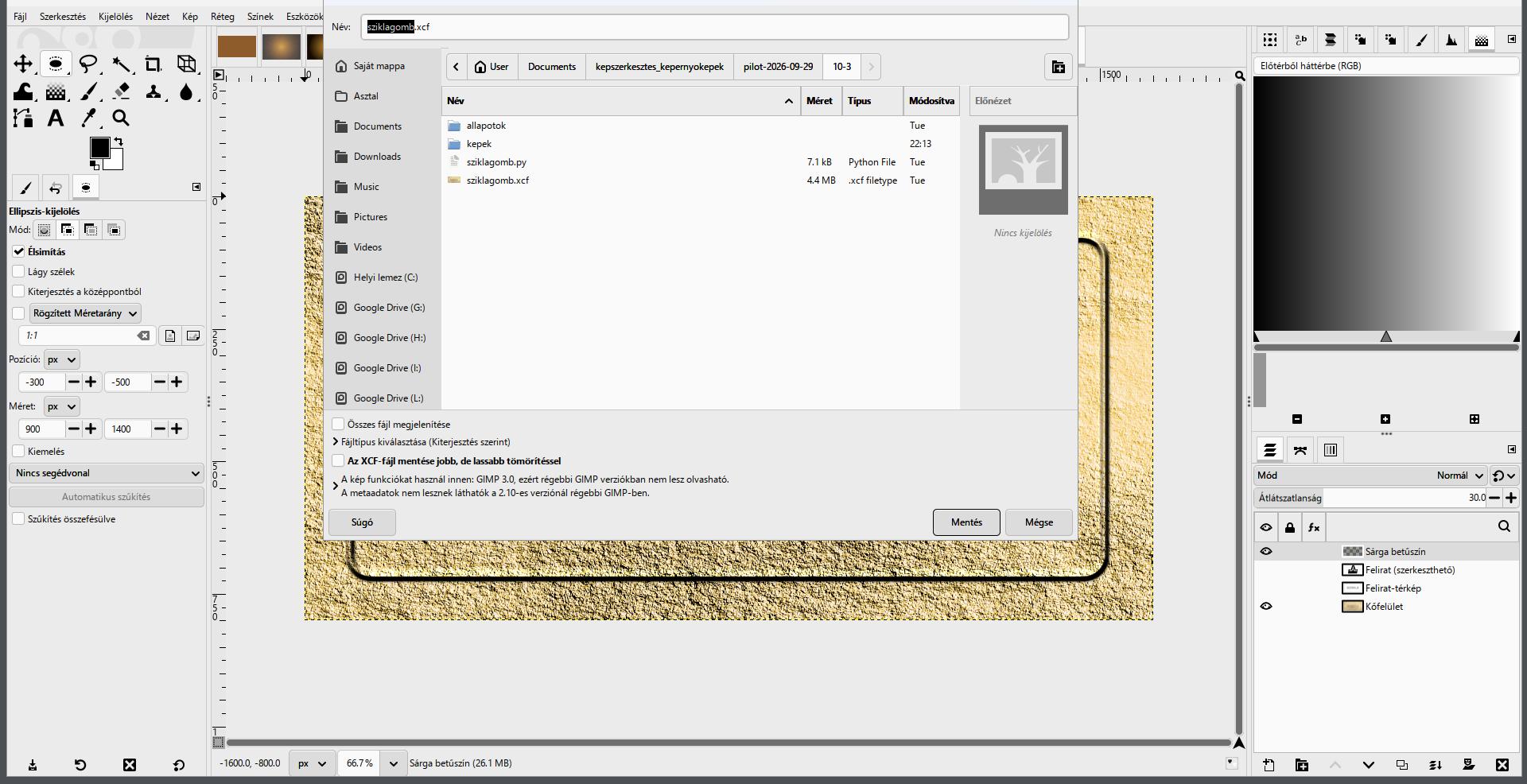
Task: Open the Fájl menu
Action: (x=20, y=16)
